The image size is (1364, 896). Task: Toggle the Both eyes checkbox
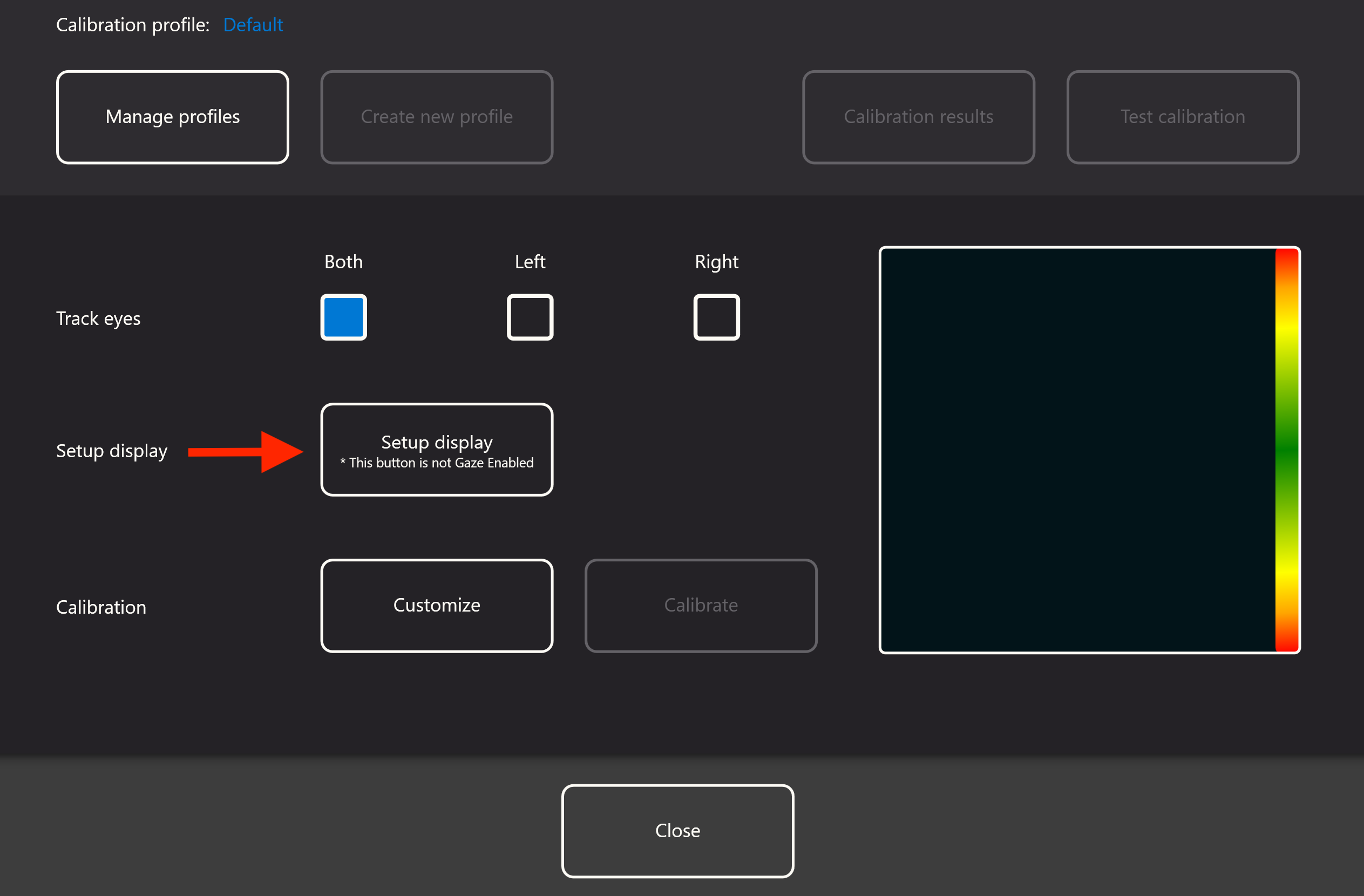click(343, 317)
